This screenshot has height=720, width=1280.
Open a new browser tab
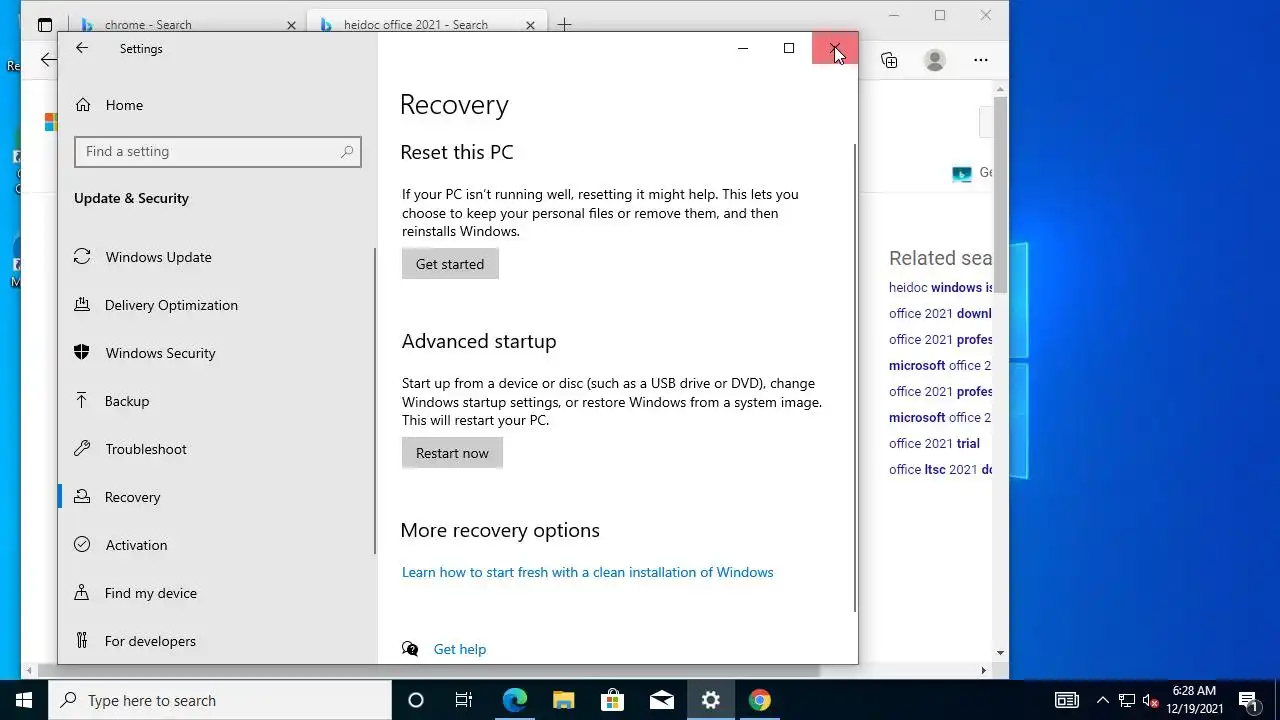coord(564,24)
